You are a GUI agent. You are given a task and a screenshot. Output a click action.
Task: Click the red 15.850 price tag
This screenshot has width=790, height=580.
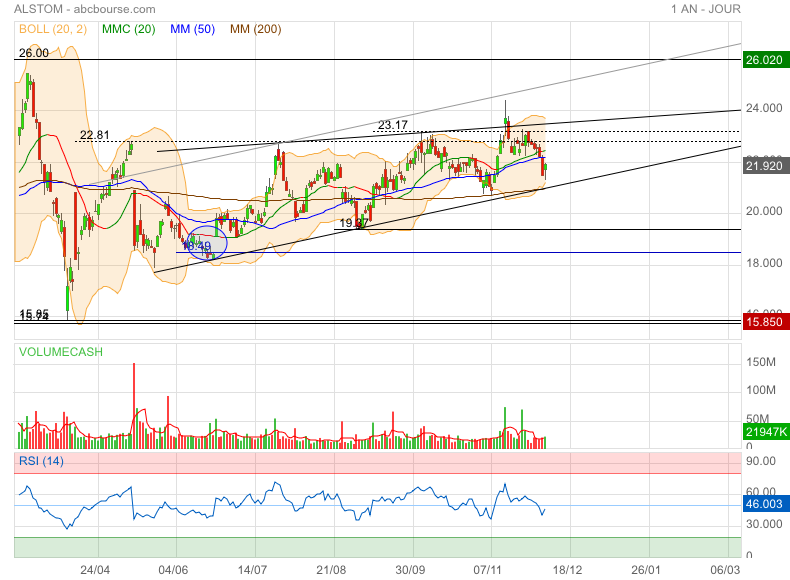click(765, 321)
